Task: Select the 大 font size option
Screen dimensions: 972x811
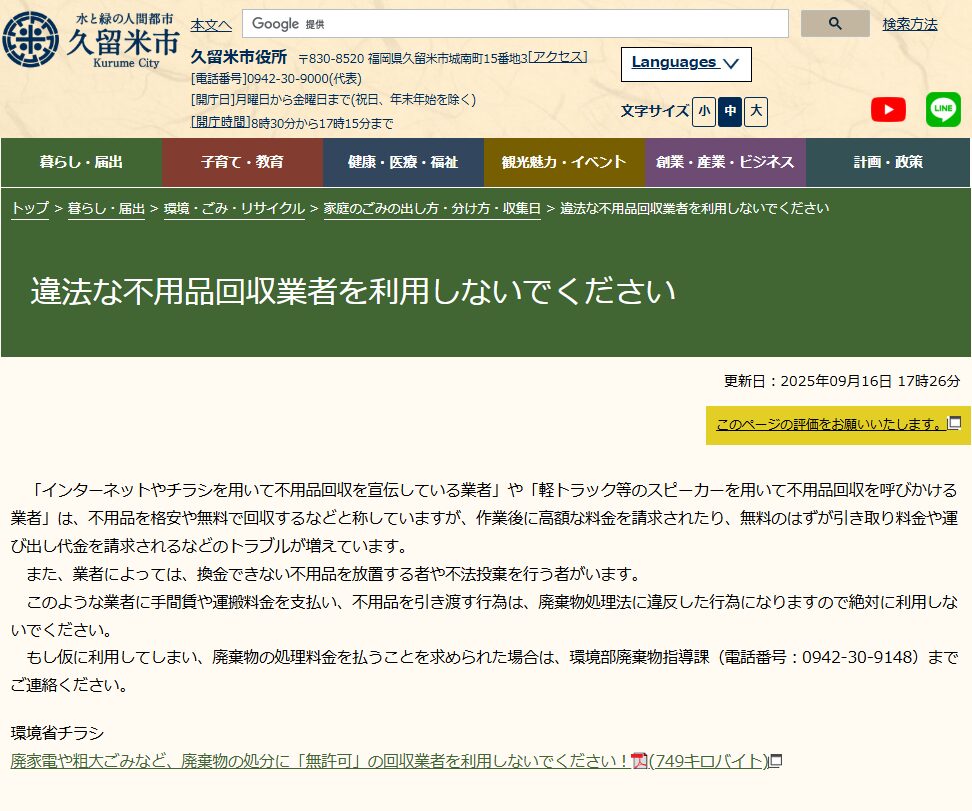Action: pyautogui.click(x=756, y=113)
